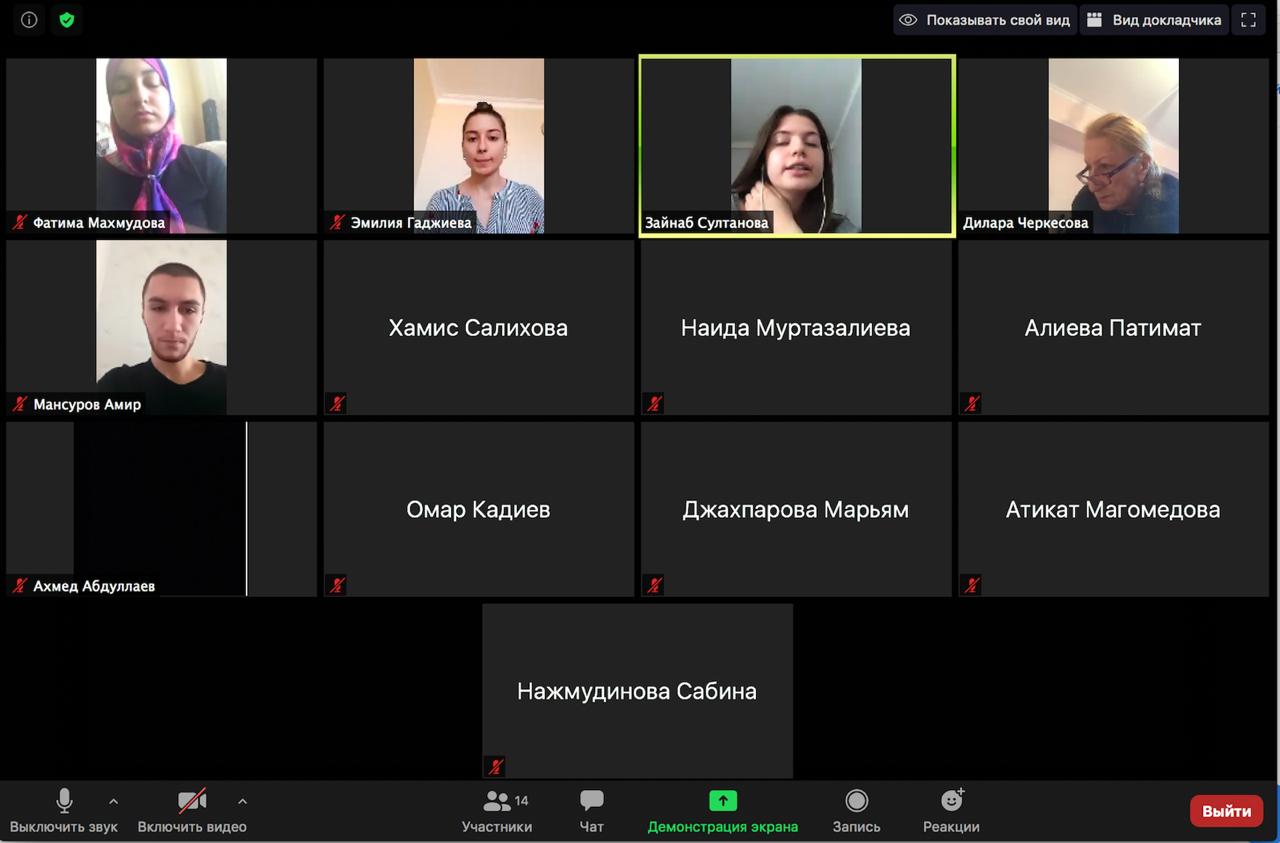Select Ахмед Абдуллаев dark video tile
Image resolution: width=1280 pixels, height=843 pixels.
click(x=161, y=509)
